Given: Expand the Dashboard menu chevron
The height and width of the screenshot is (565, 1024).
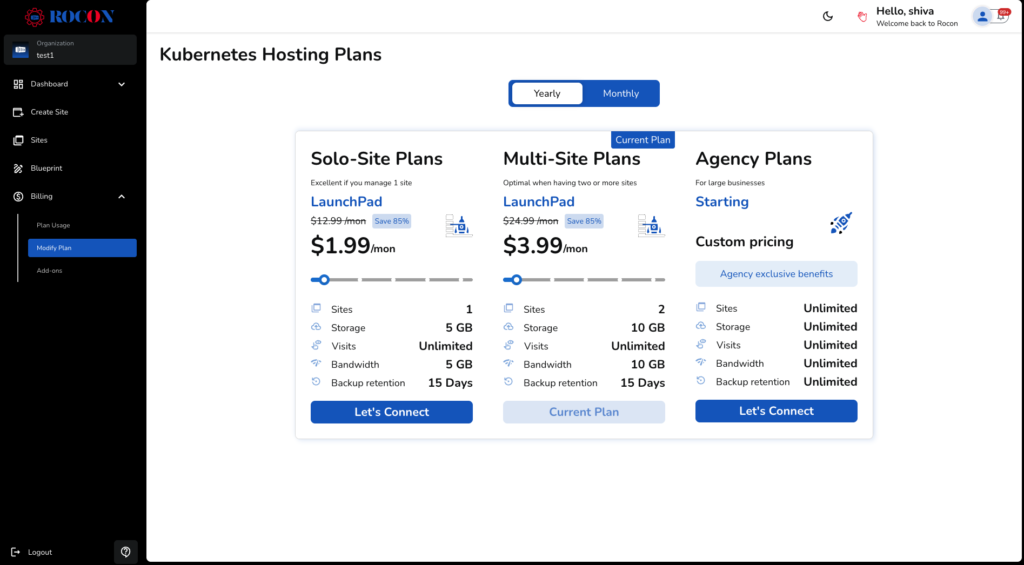Looking at the screenshot, I should tap(122, 84).
